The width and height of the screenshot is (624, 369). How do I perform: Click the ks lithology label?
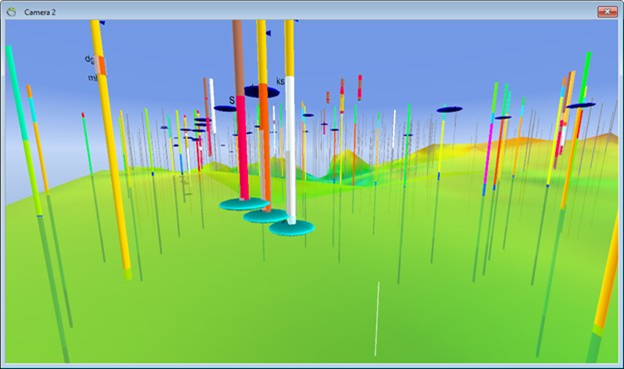[280, 81]
